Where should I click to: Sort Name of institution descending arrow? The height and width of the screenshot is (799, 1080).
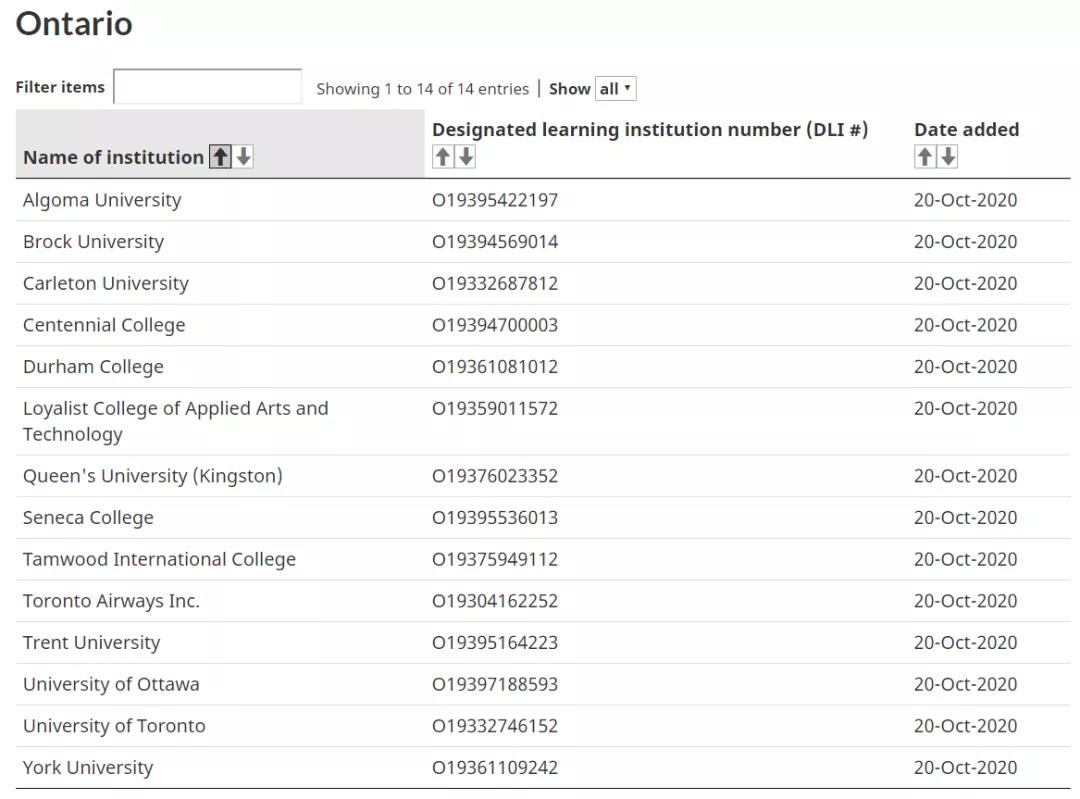(244, 157)
